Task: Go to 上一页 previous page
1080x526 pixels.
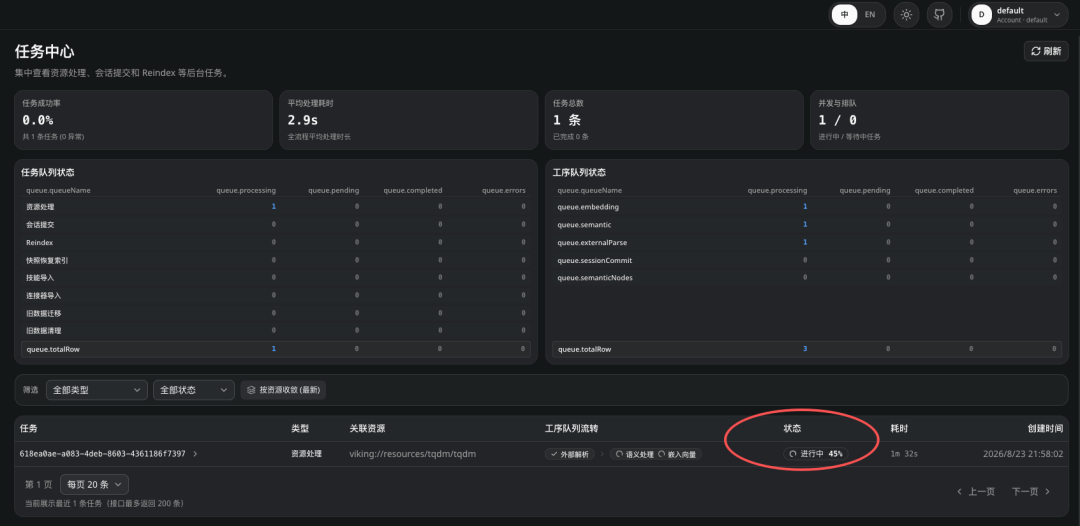Action: pos(976,492)
